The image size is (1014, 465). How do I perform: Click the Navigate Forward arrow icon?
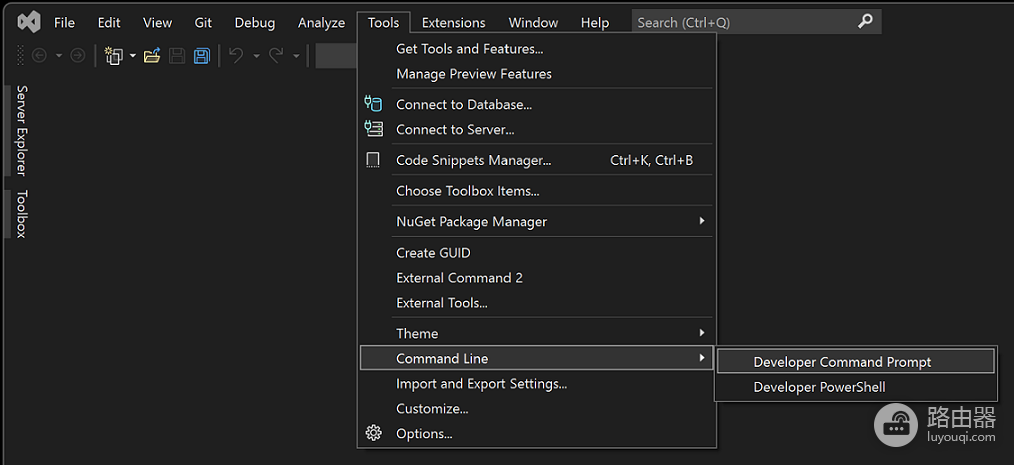coord(78,56)
